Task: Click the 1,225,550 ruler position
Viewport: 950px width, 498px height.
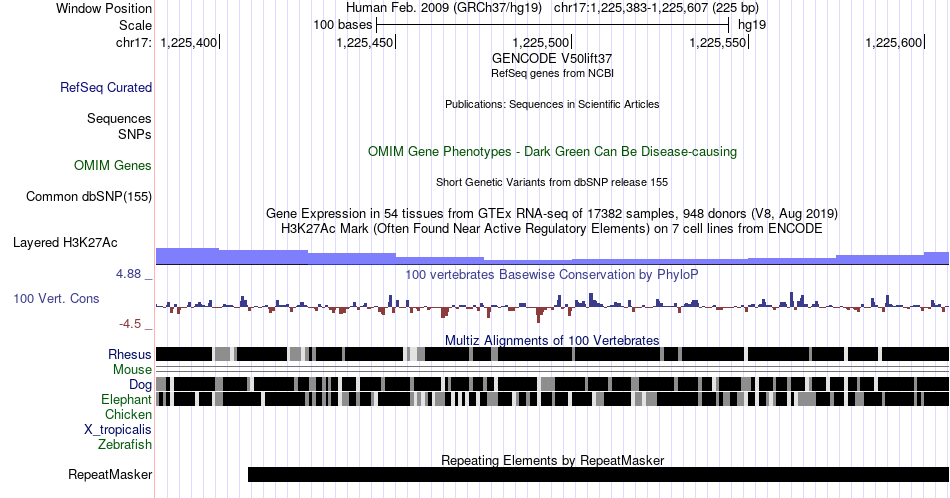Action: (718, 42)
